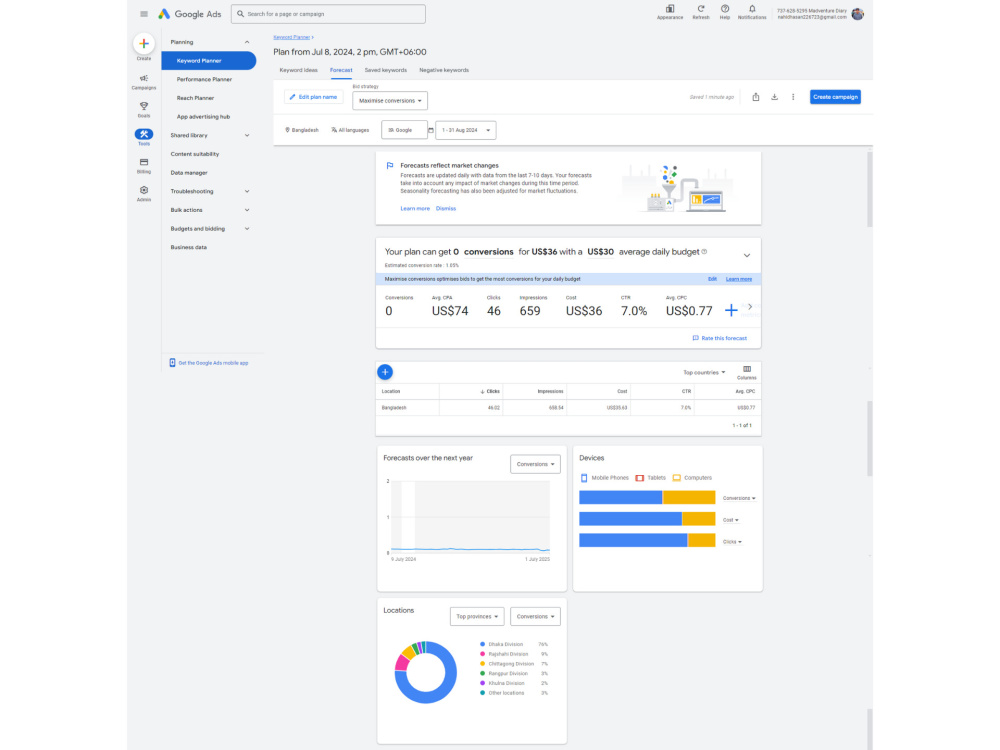
Task: Click the Google Ads logo
Action: coord(190,14)
